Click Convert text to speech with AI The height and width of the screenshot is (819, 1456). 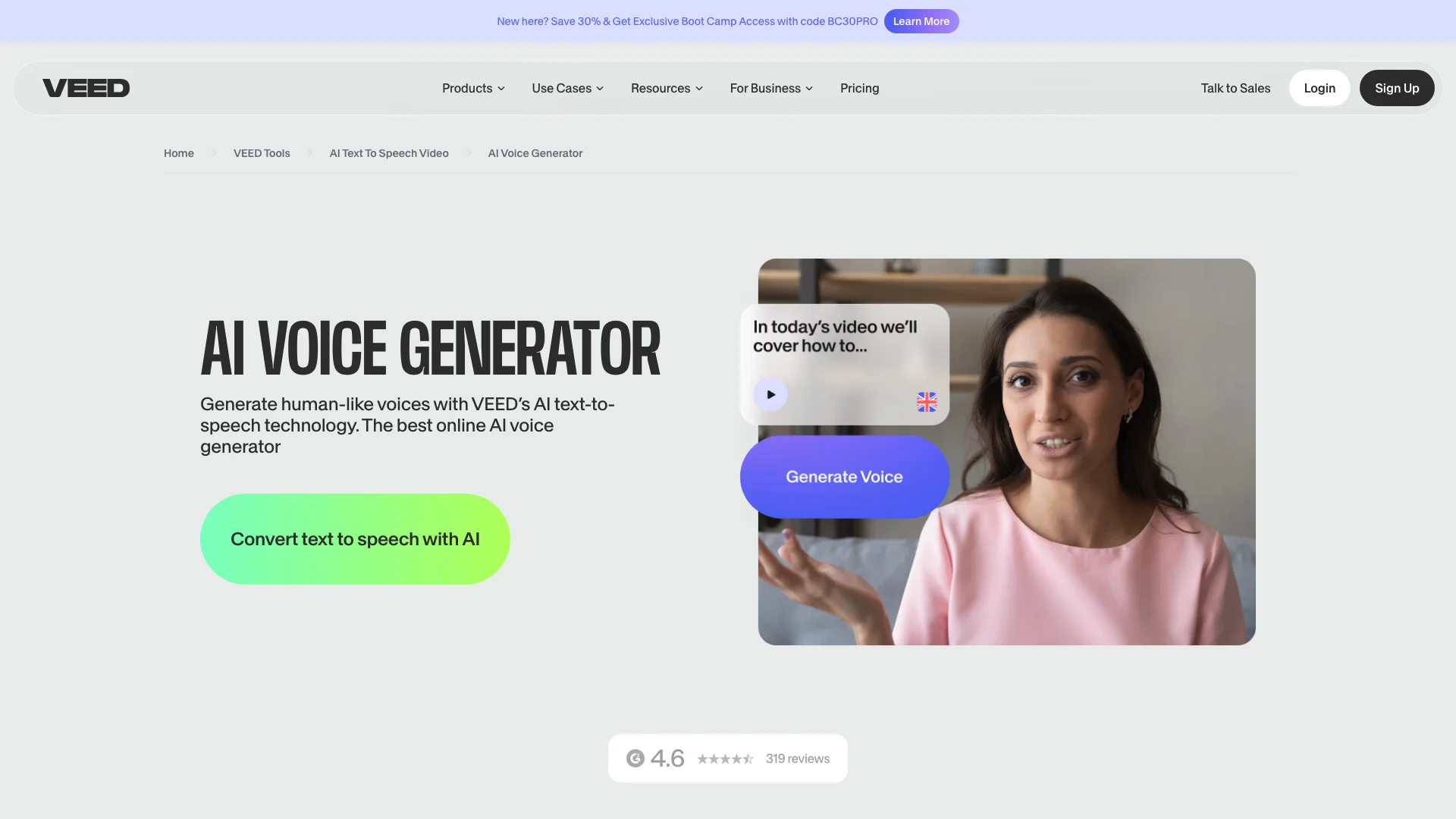(355, 539)
